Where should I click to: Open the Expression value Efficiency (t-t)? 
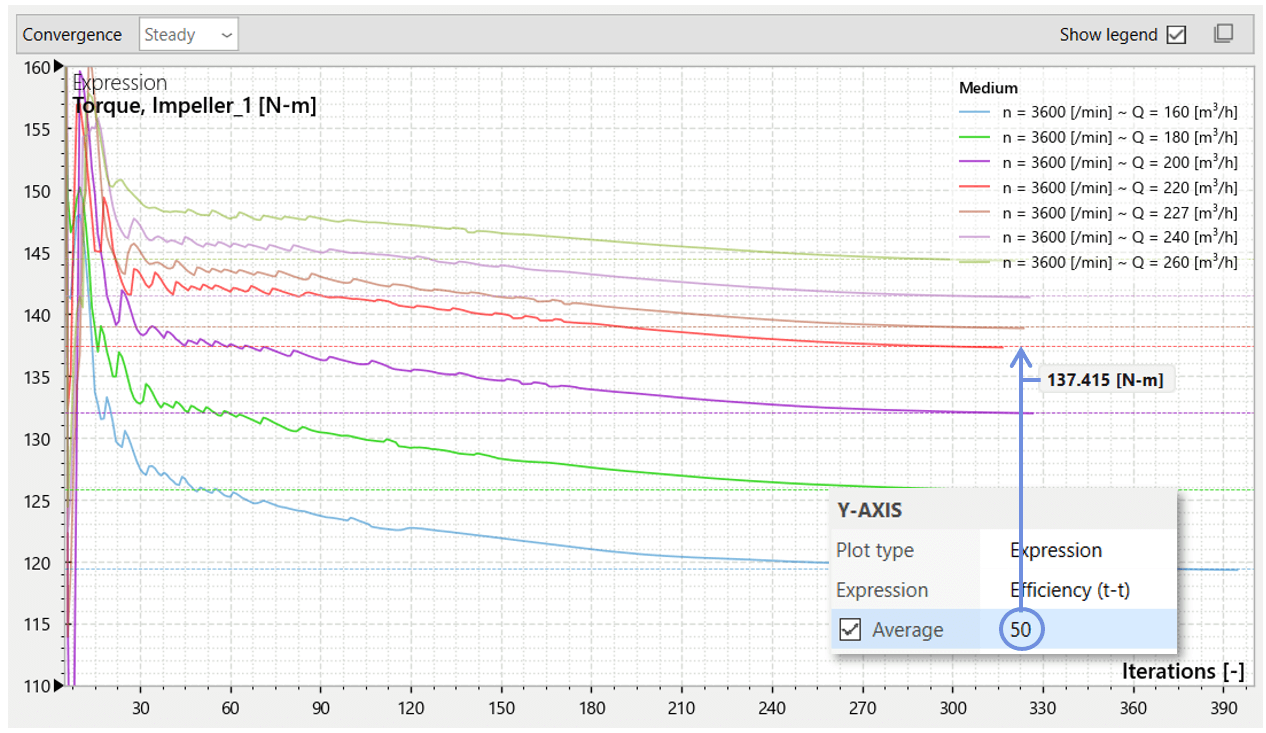point(1070,590)
